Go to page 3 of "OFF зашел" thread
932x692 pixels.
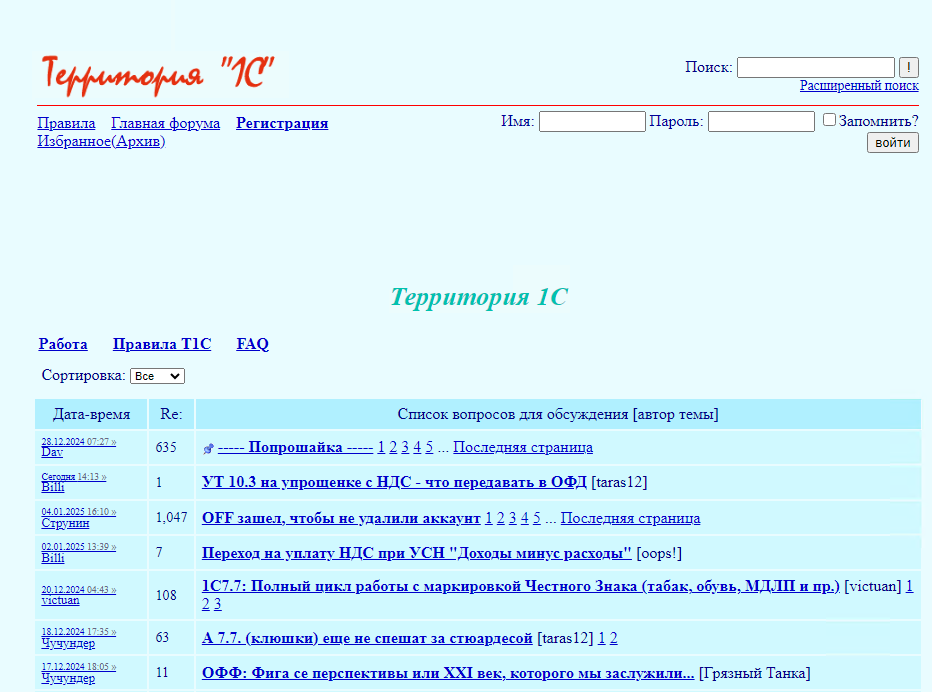(512, 518)
